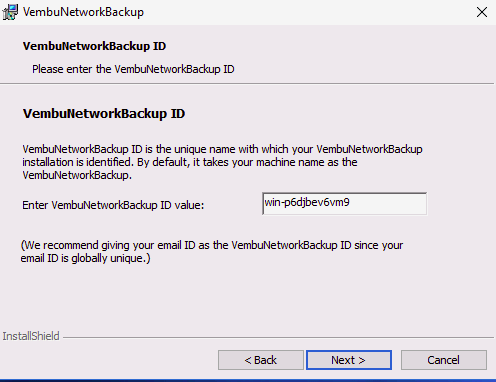Click the 'Please enter the VembuNetworkBackup ID' subtitle

133,69
